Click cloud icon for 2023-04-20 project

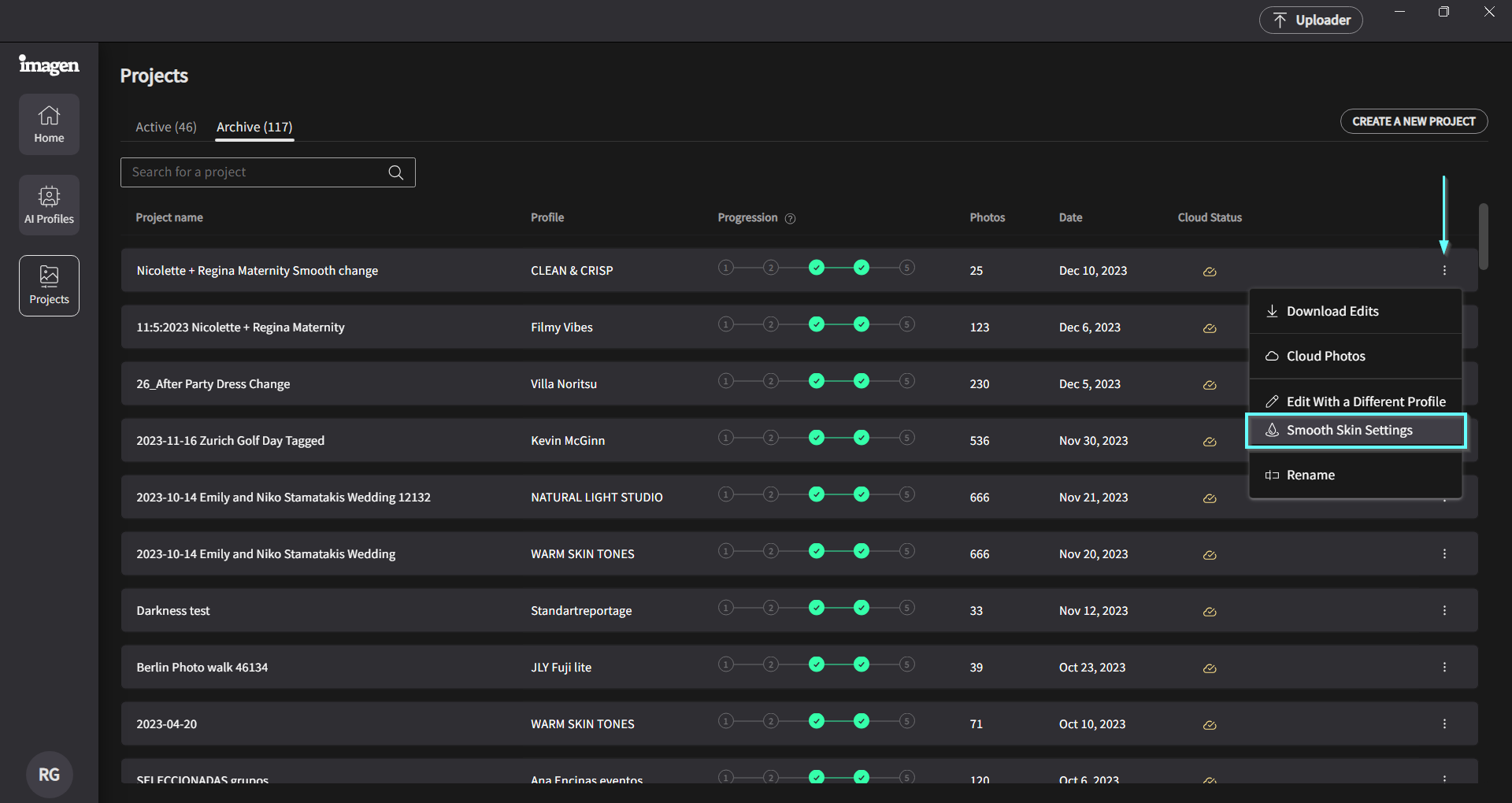click(1210, 725)
